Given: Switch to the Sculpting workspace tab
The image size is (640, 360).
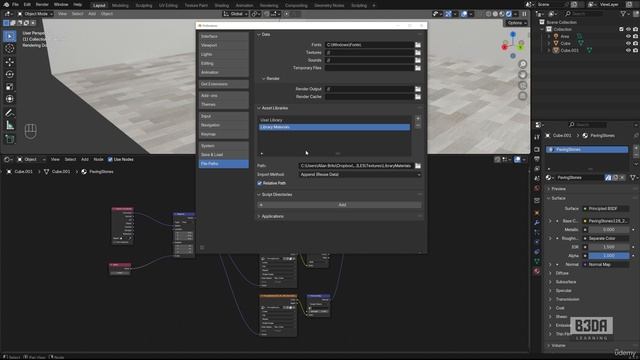Looking at the screenshot, I should 144,5.
